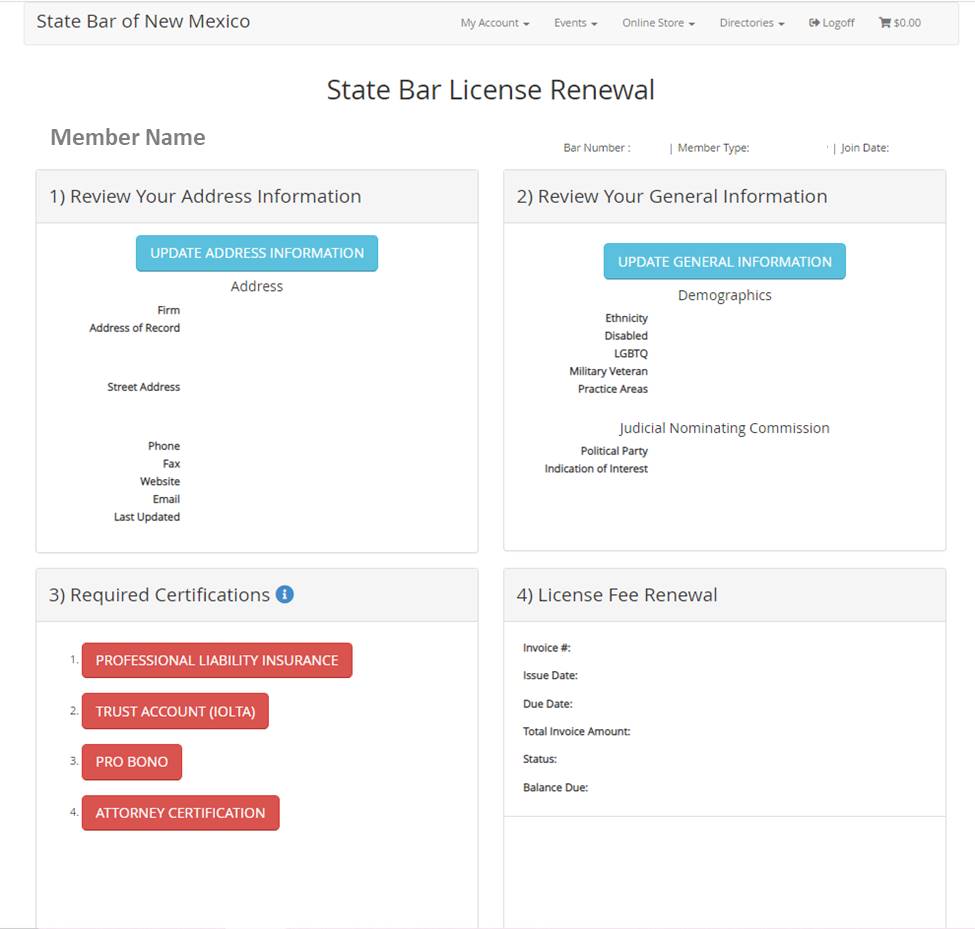Open the Attorney Certification button

pos(180,813)
